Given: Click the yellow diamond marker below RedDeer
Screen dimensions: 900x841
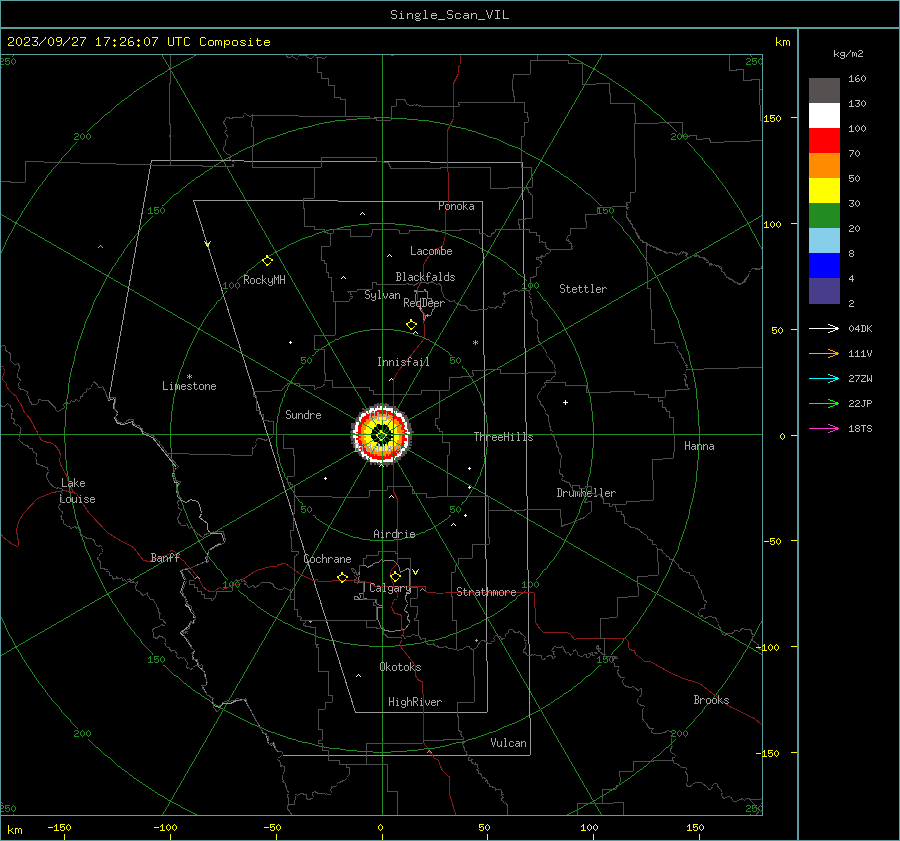Looking at the screenshot, I should (411, 325).
